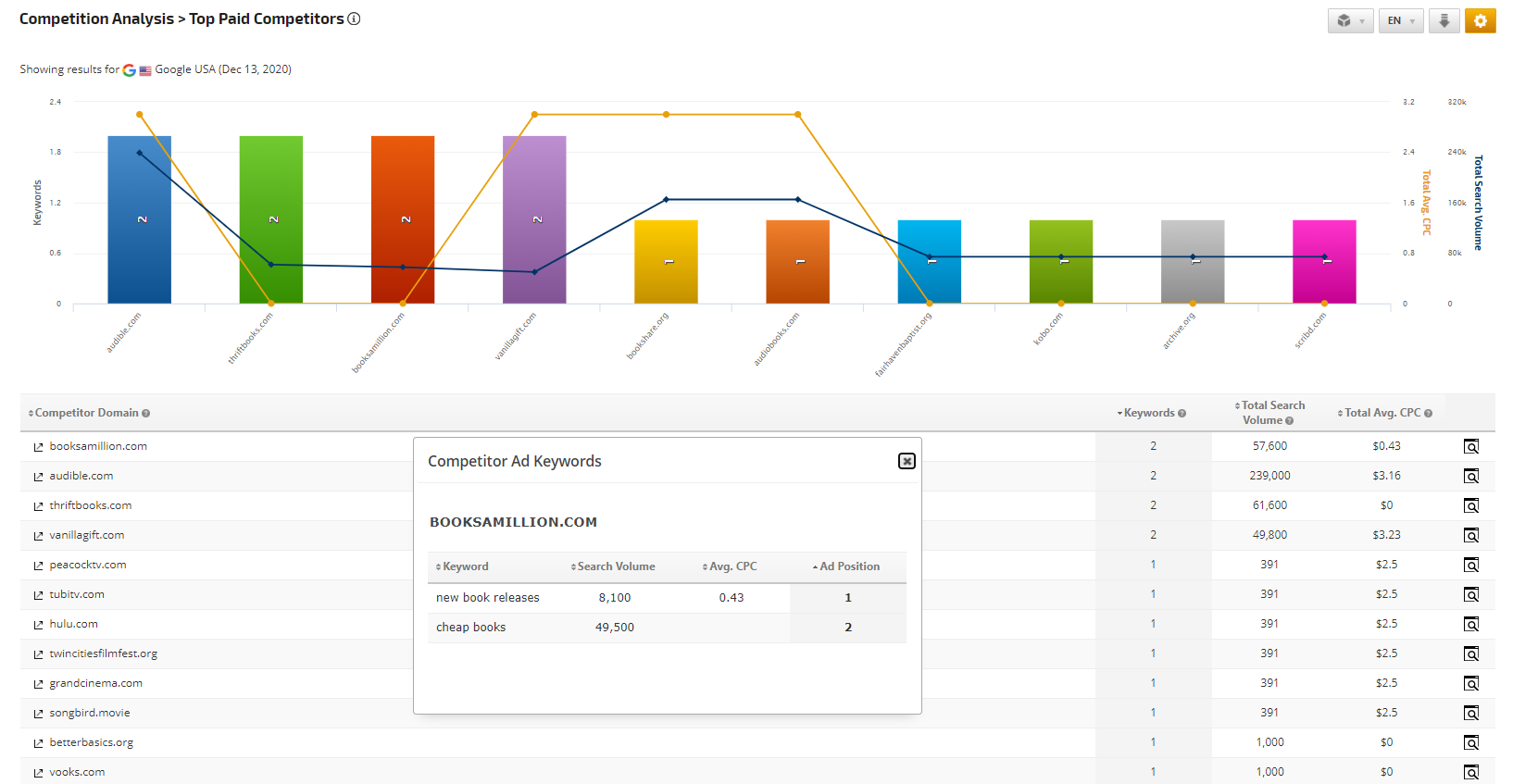This screenshot has height=784, width=1513.
Task: Sort popup by Search Volume header
Action: pyautogui.click(x=615, y=566)
